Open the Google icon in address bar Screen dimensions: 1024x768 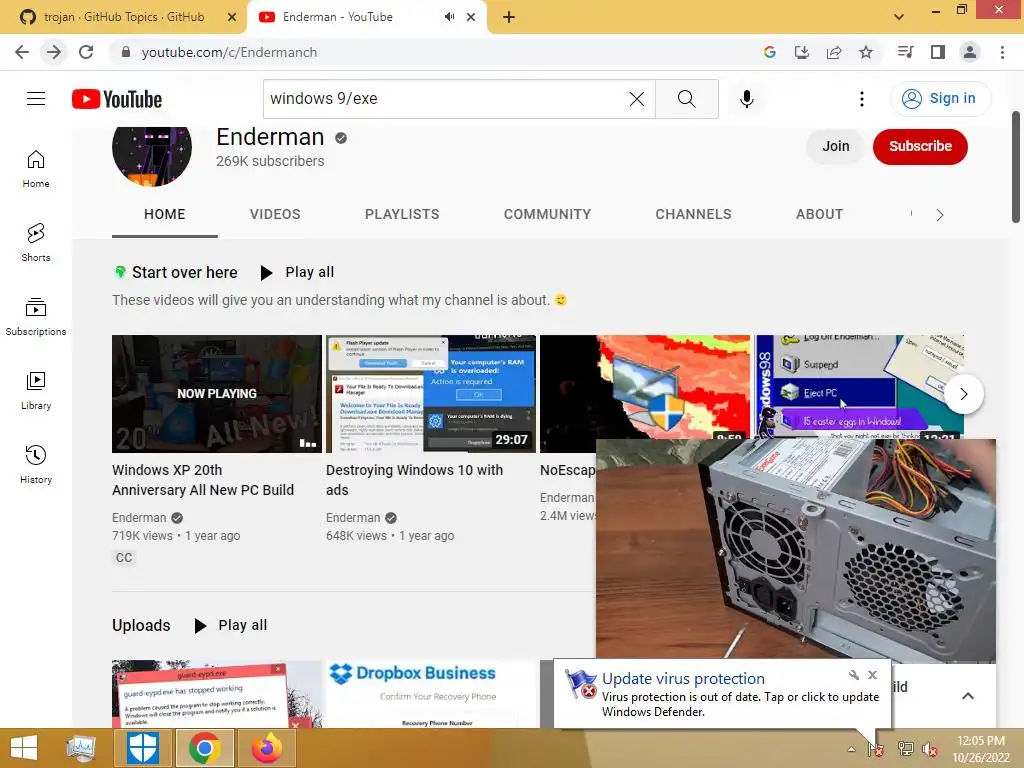pos(770,52)
